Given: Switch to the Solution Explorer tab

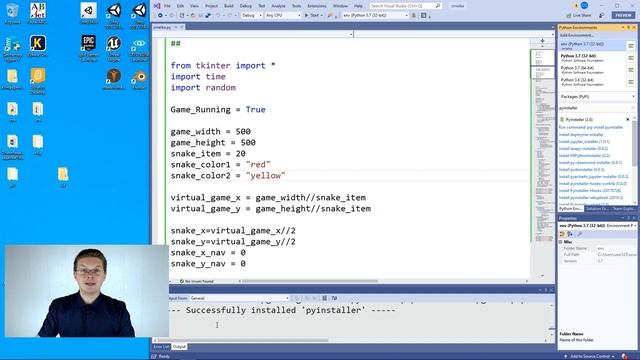Looking at the screenshot, I should [597, 209].
